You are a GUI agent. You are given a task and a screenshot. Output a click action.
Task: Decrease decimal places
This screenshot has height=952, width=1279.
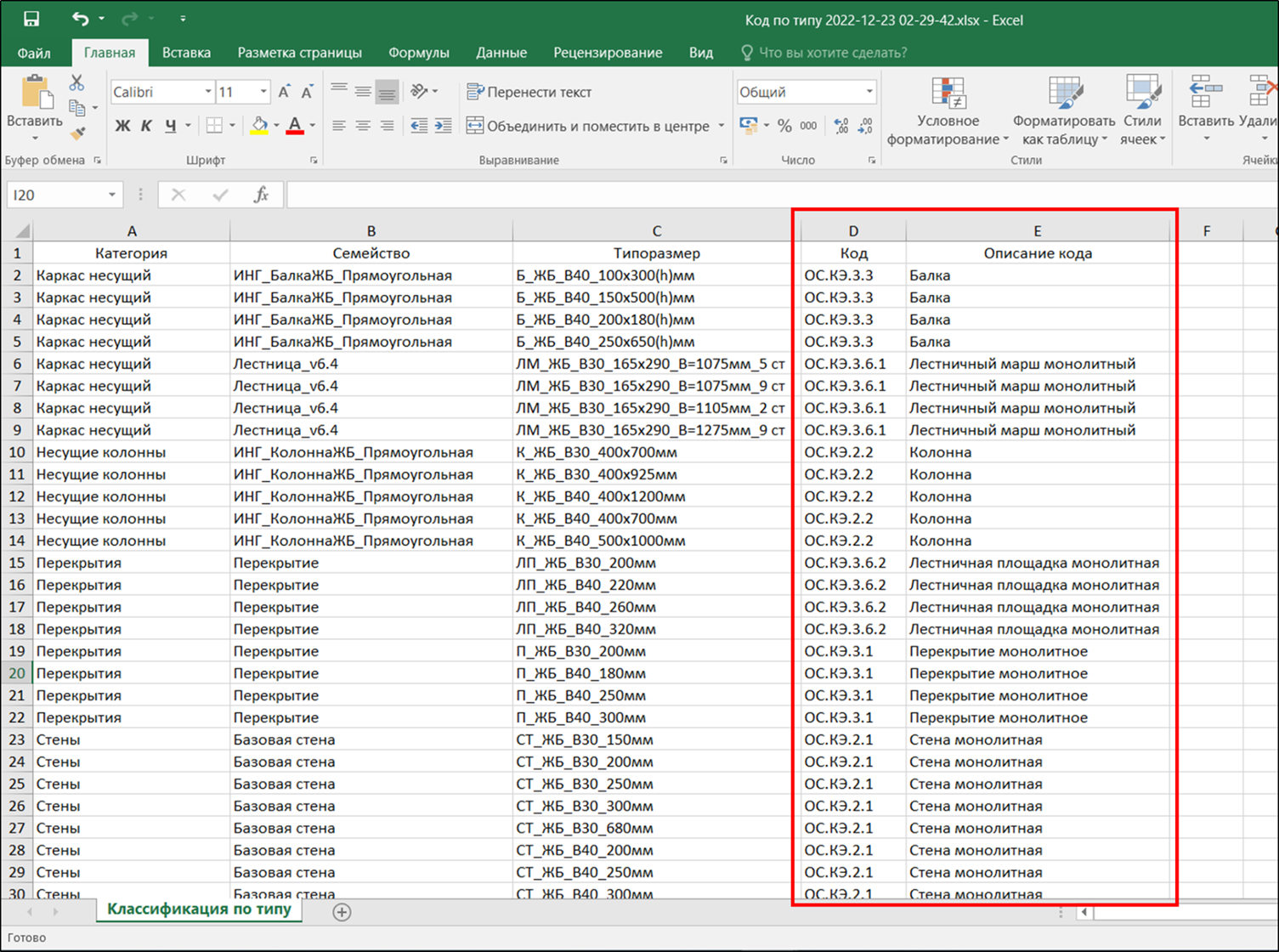coord(865,126)
